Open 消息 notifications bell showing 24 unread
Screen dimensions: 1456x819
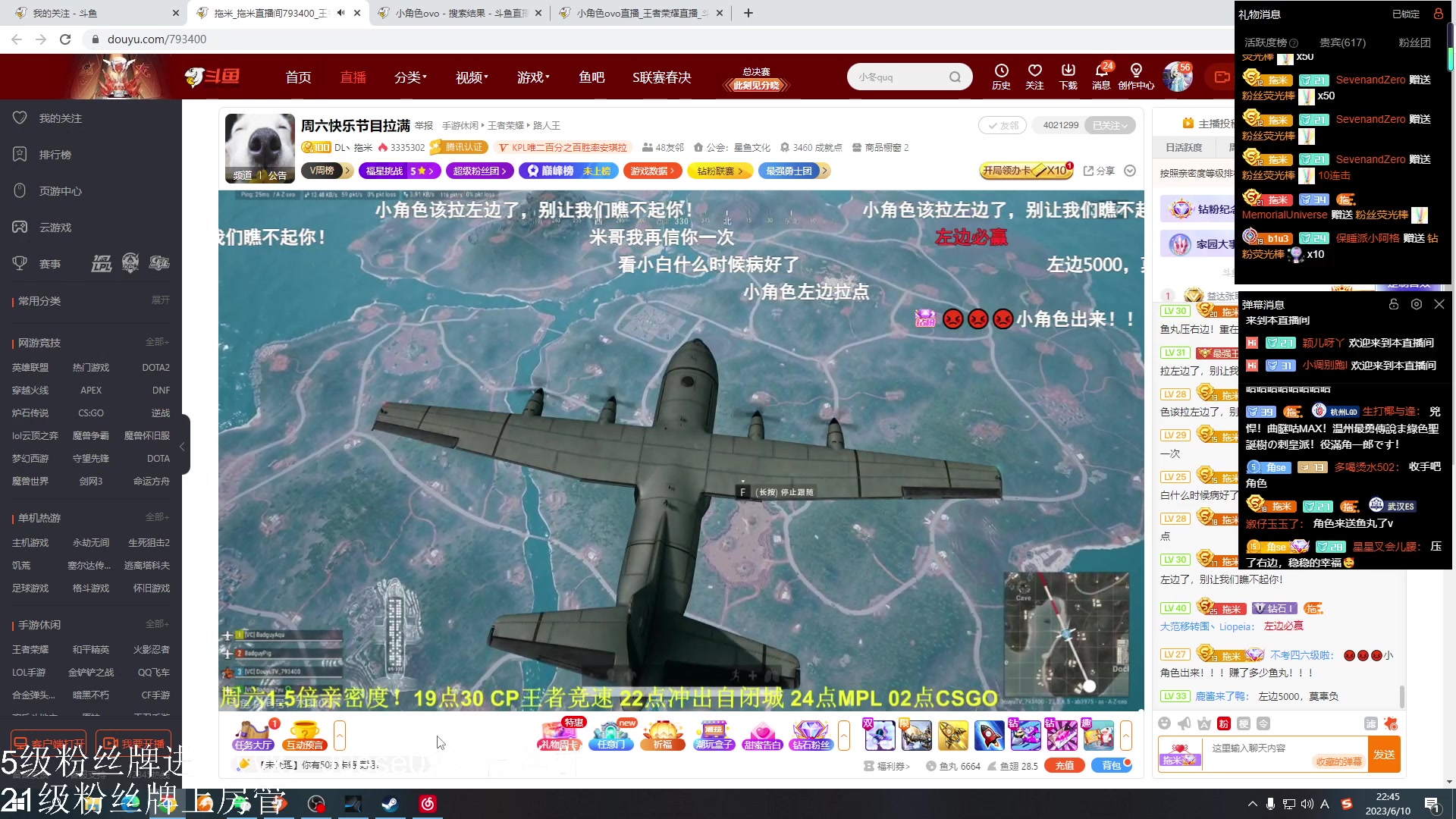1101,76
